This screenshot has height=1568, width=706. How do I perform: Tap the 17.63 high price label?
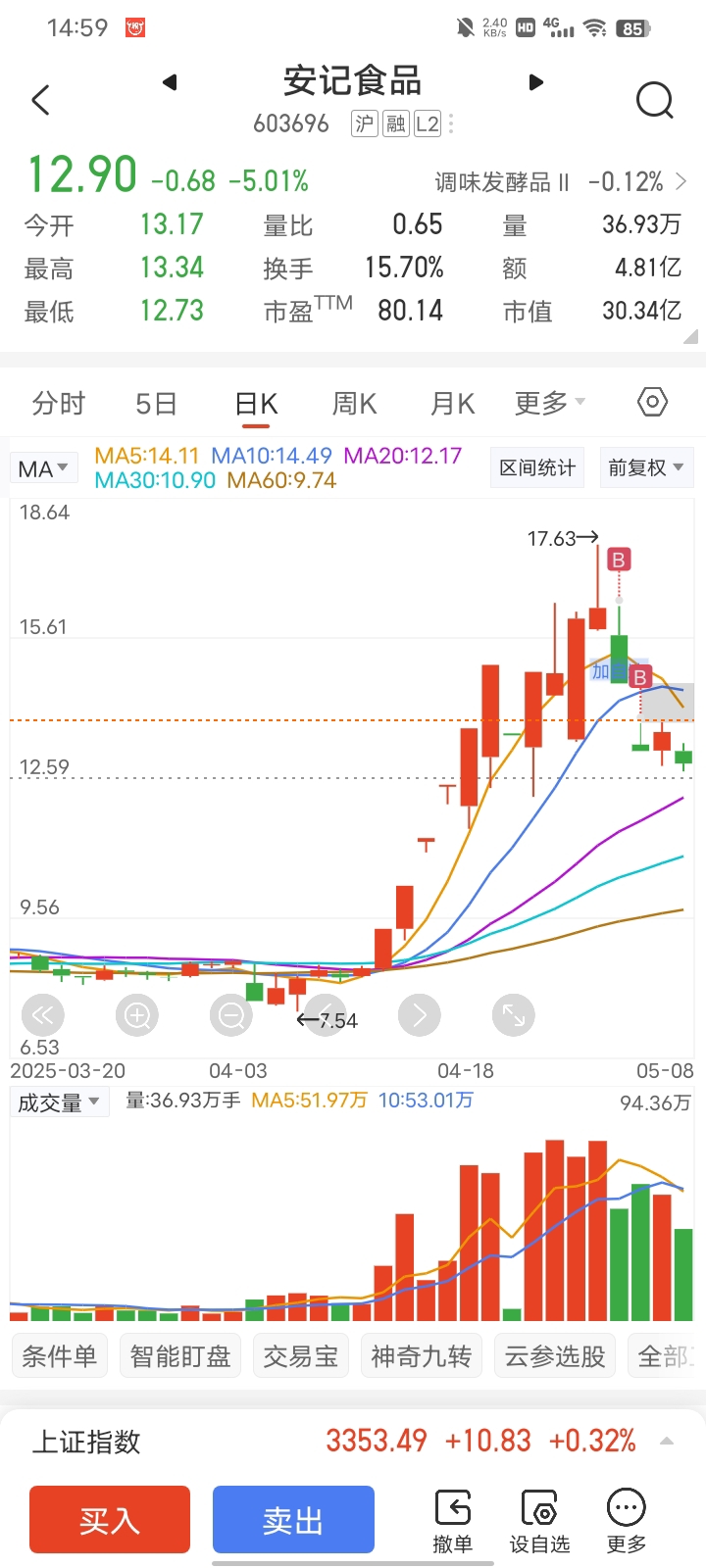[551, 538]
